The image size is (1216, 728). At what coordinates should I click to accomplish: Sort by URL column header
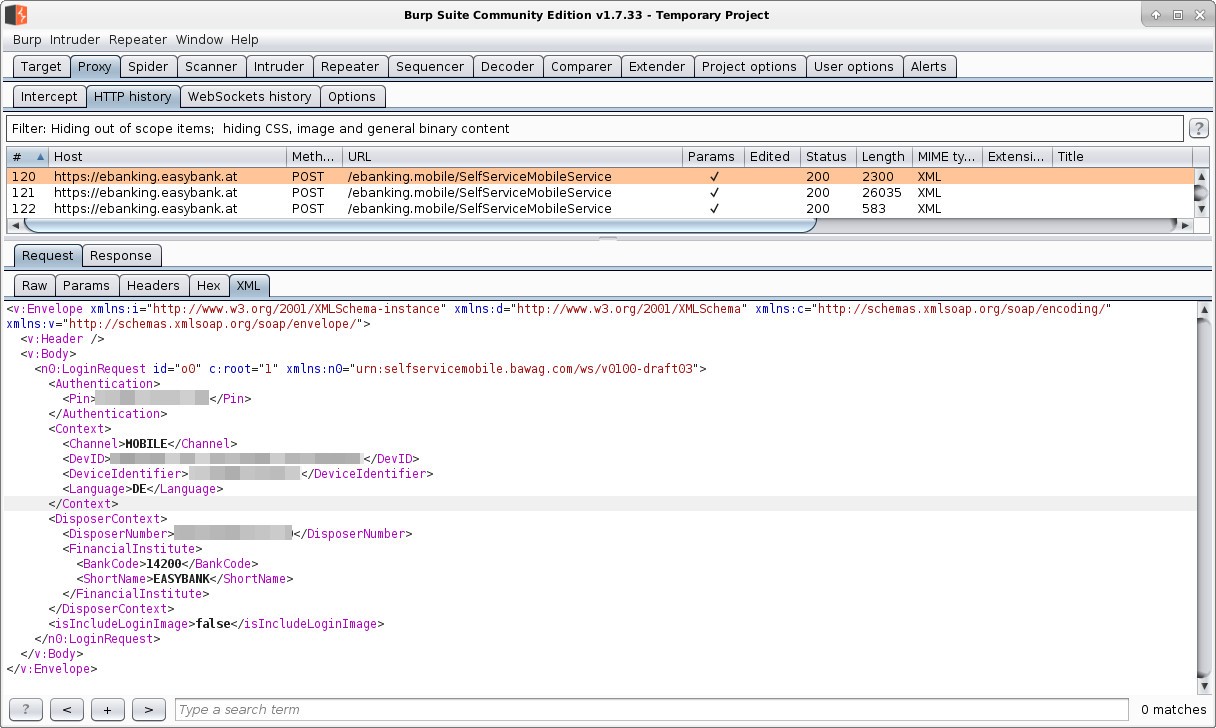(512, 157)
